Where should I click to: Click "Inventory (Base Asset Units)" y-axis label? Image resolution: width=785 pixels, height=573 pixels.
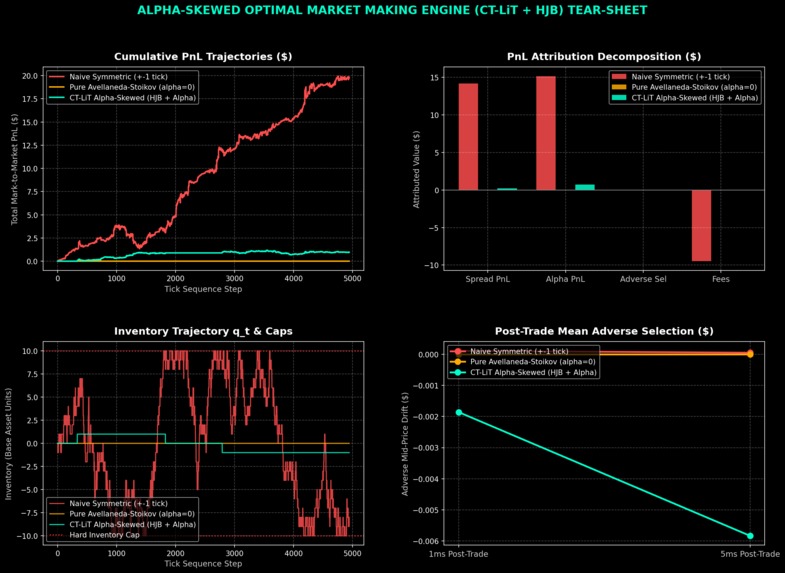pyautogui.click(x=8, y=443)
